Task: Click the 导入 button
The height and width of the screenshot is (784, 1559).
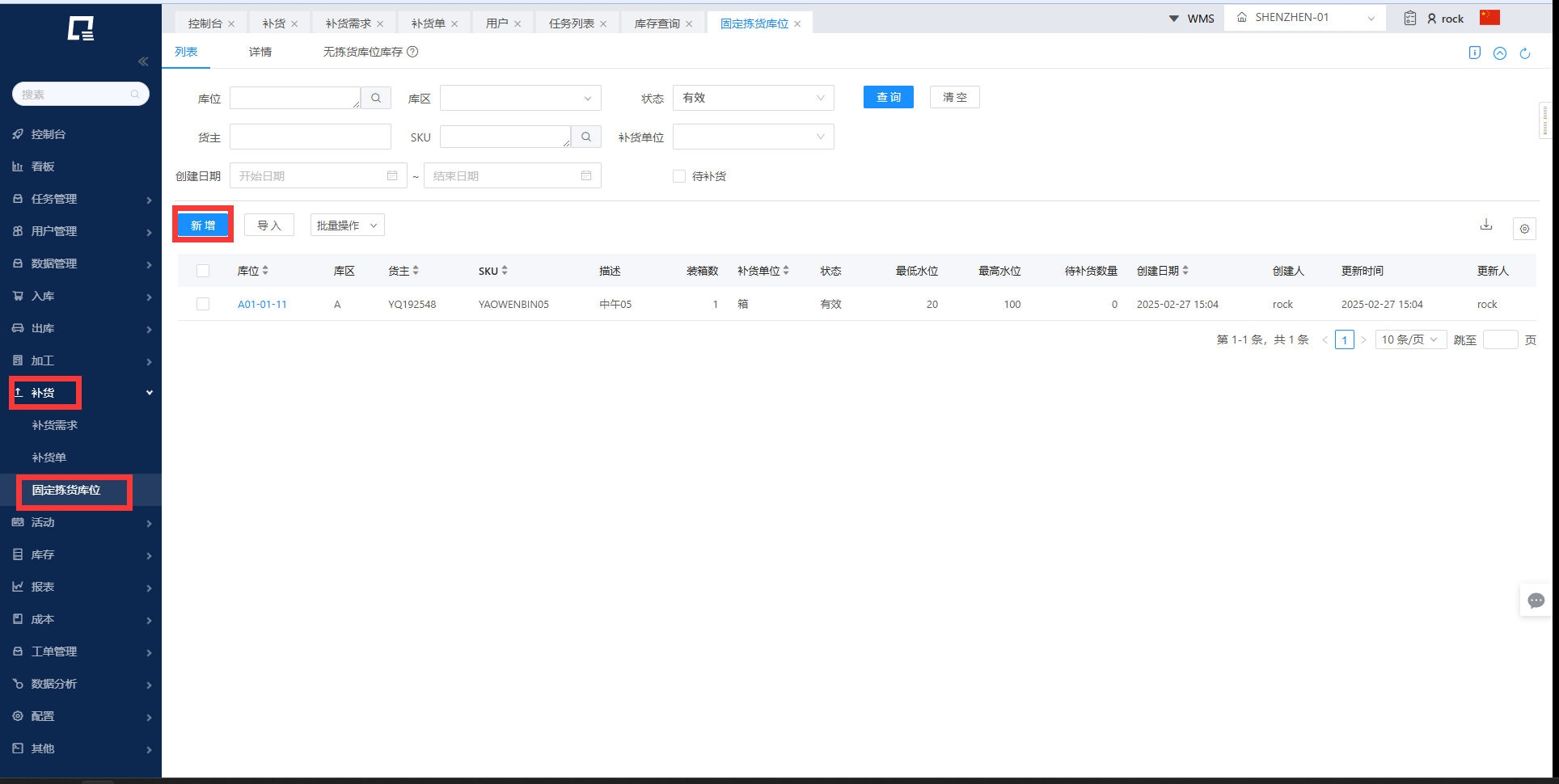Action: point(269,226)
